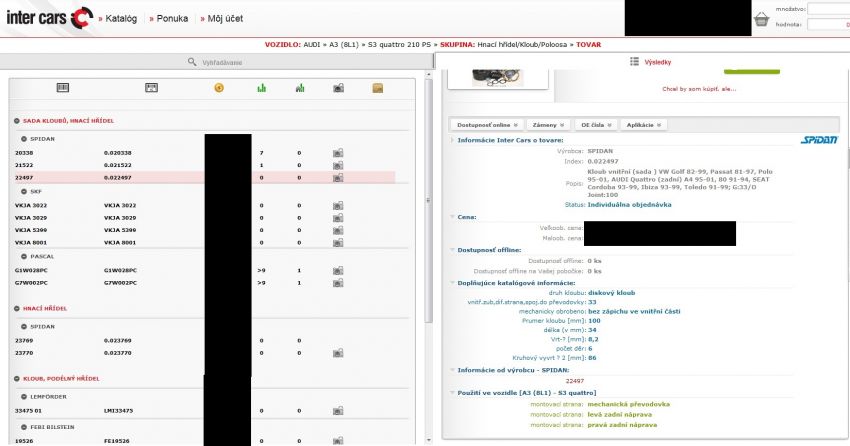Open photo icon for VKJA 3022
Image resolution: width=850 pixels, height=446 pixels.
338,205
